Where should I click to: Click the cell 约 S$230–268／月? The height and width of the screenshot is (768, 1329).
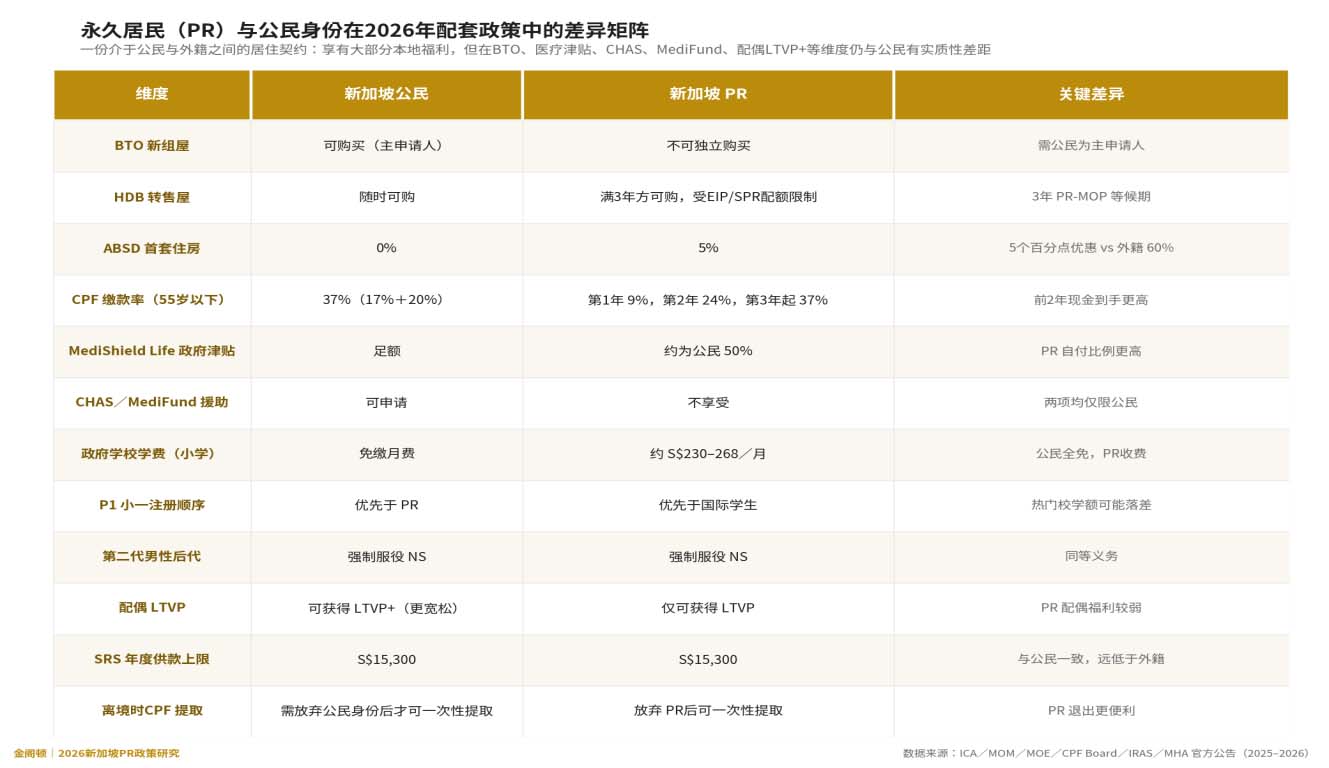tap(708, 454)
